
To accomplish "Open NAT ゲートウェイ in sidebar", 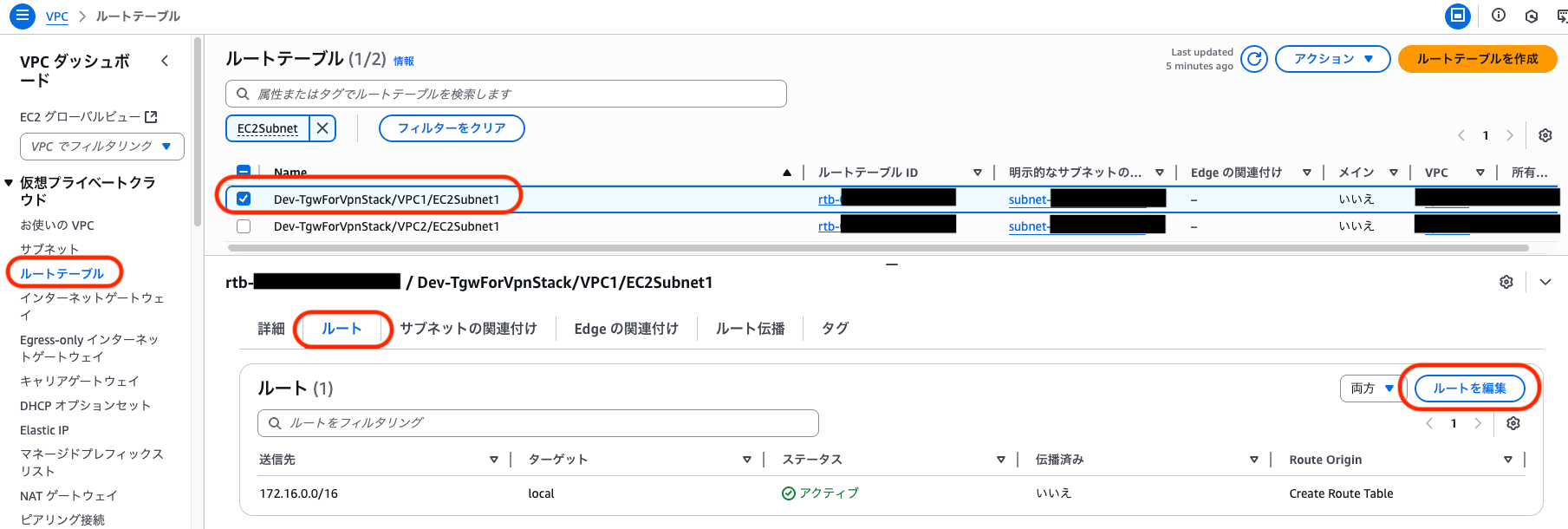I will pos(68,496).
